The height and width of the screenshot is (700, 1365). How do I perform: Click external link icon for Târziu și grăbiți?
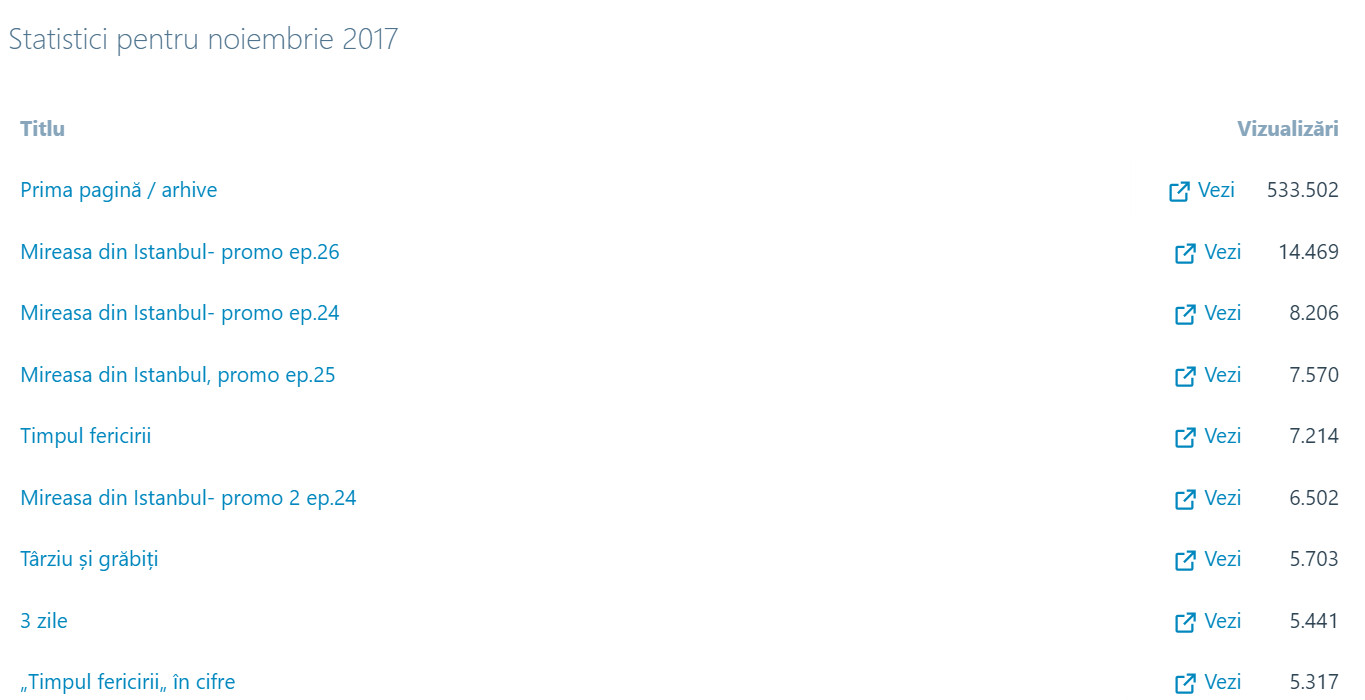coord(1185,560)
